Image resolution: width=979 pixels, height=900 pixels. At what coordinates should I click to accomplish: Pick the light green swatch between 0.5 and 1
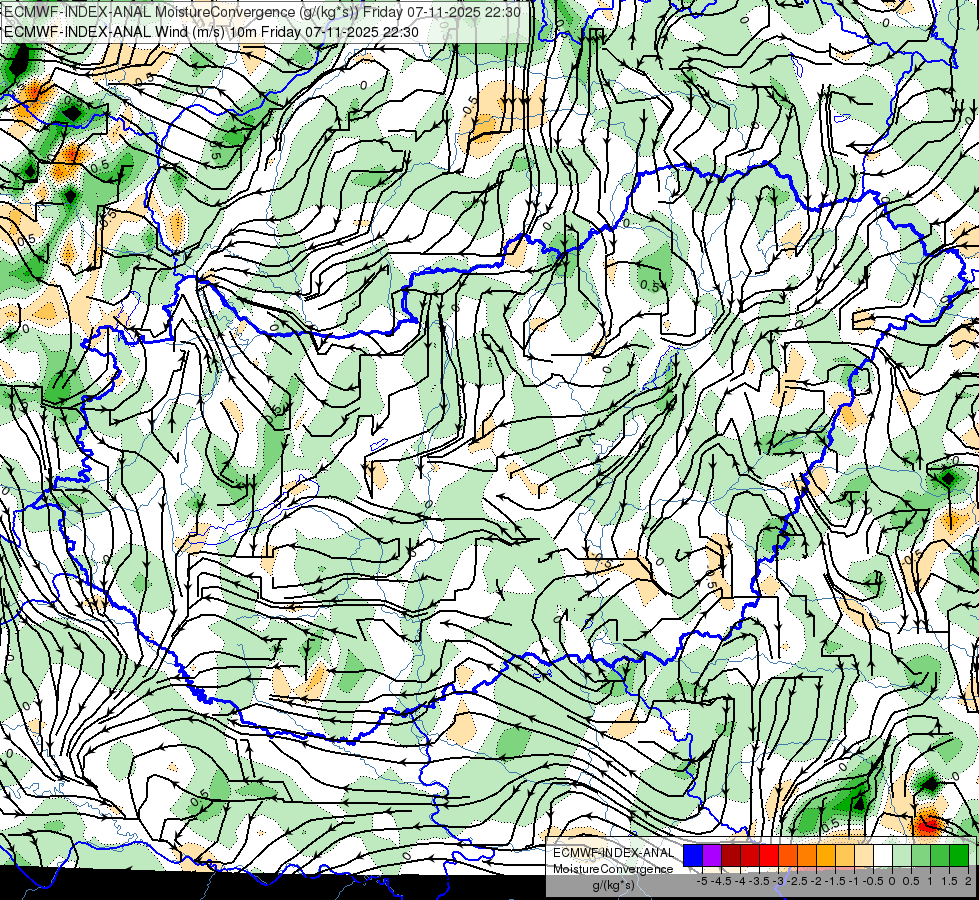pos(921,855)
